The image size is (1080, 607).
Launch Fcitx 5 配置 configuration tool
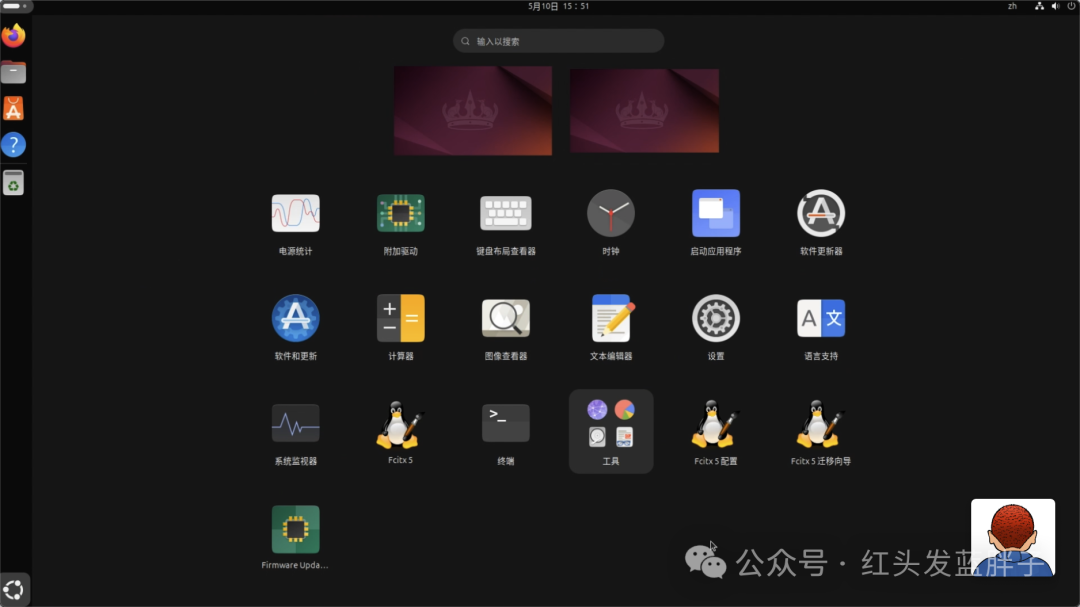(715, 422)
